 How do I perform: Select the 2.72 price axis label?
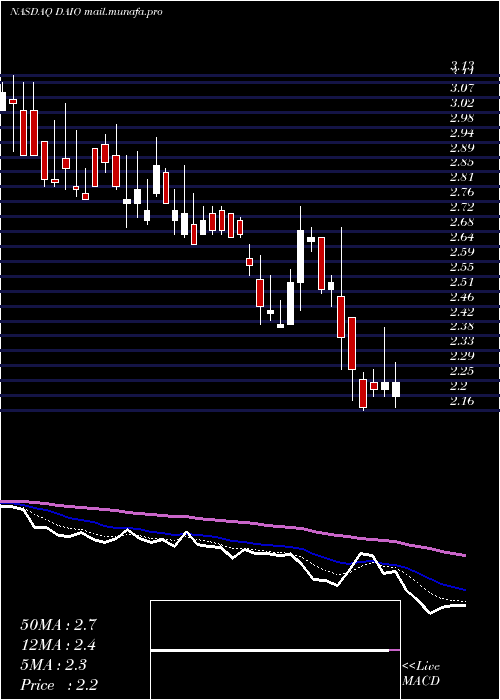tap(462, 207)
